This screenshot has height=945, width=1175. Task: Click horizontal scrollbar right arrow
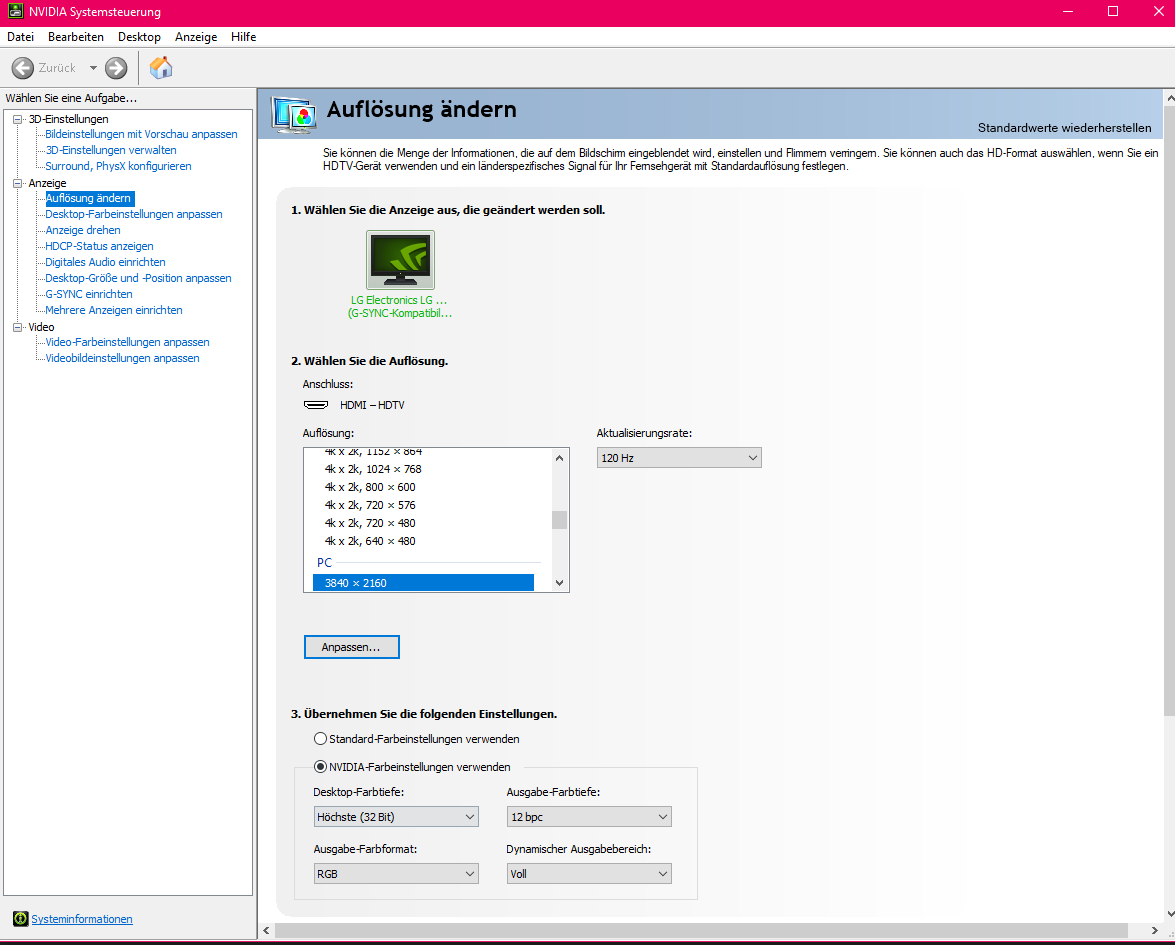(1154, 930)
